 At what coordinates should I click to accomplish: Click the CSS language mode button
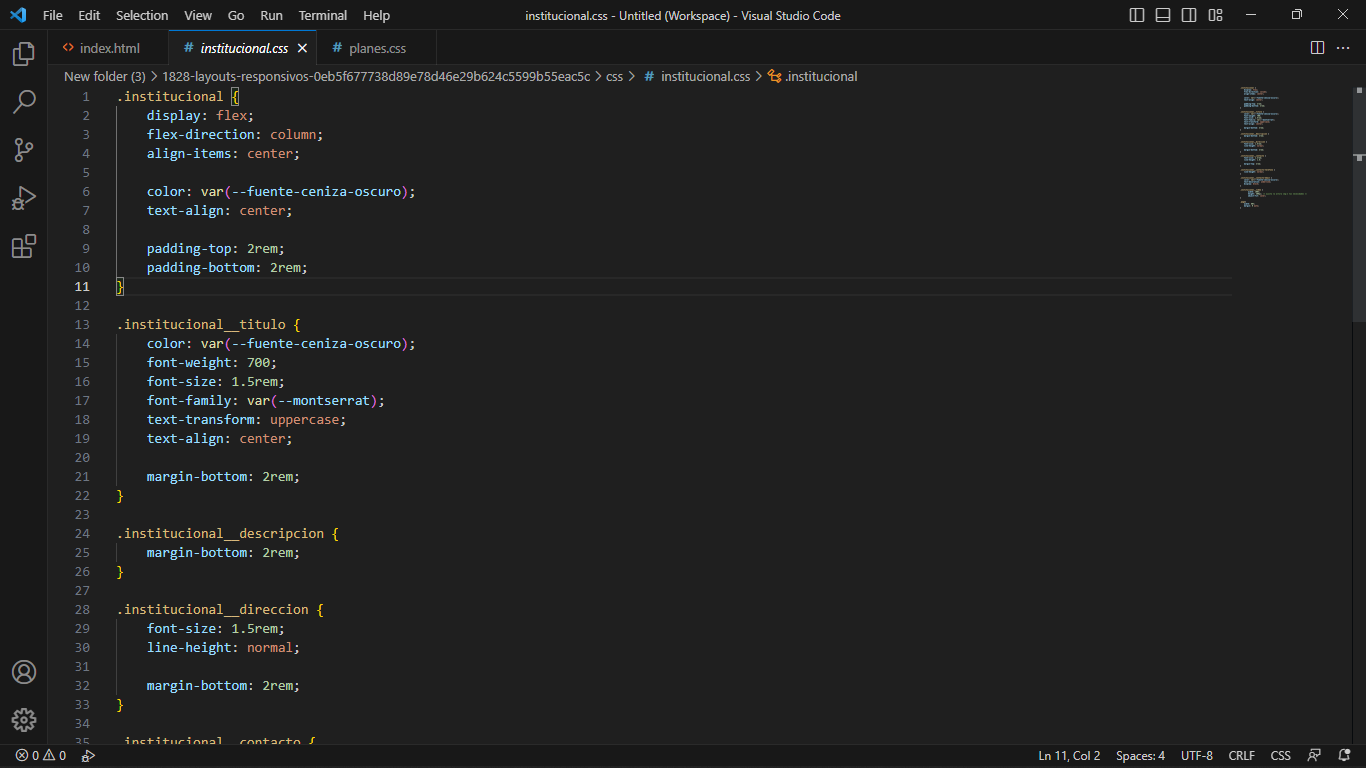(x=1280, y=756)
